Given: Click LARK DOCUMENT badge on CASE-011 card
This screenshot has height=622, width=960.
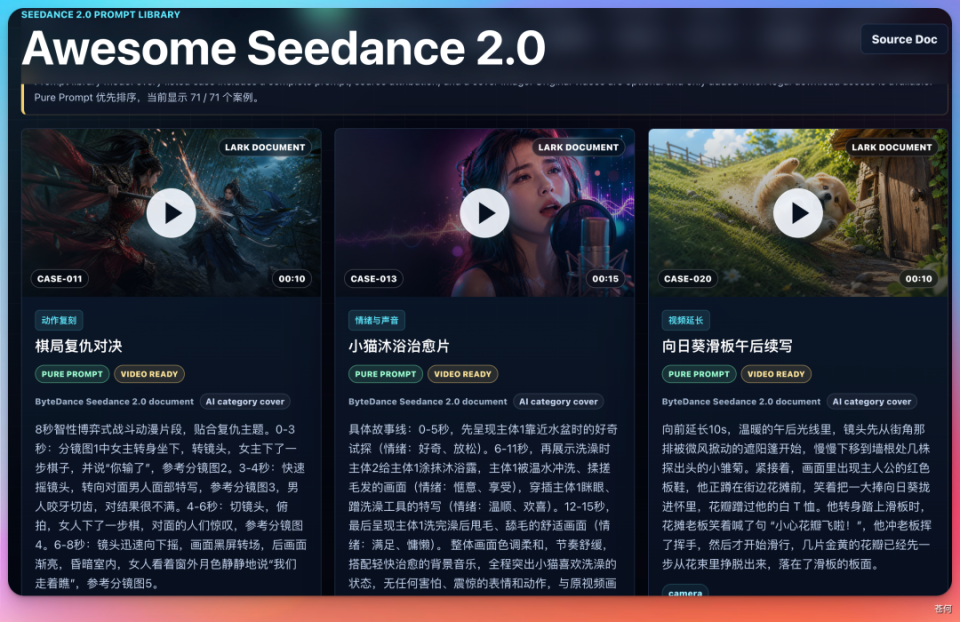Looking at the screenshot, I should coord(264,147).
